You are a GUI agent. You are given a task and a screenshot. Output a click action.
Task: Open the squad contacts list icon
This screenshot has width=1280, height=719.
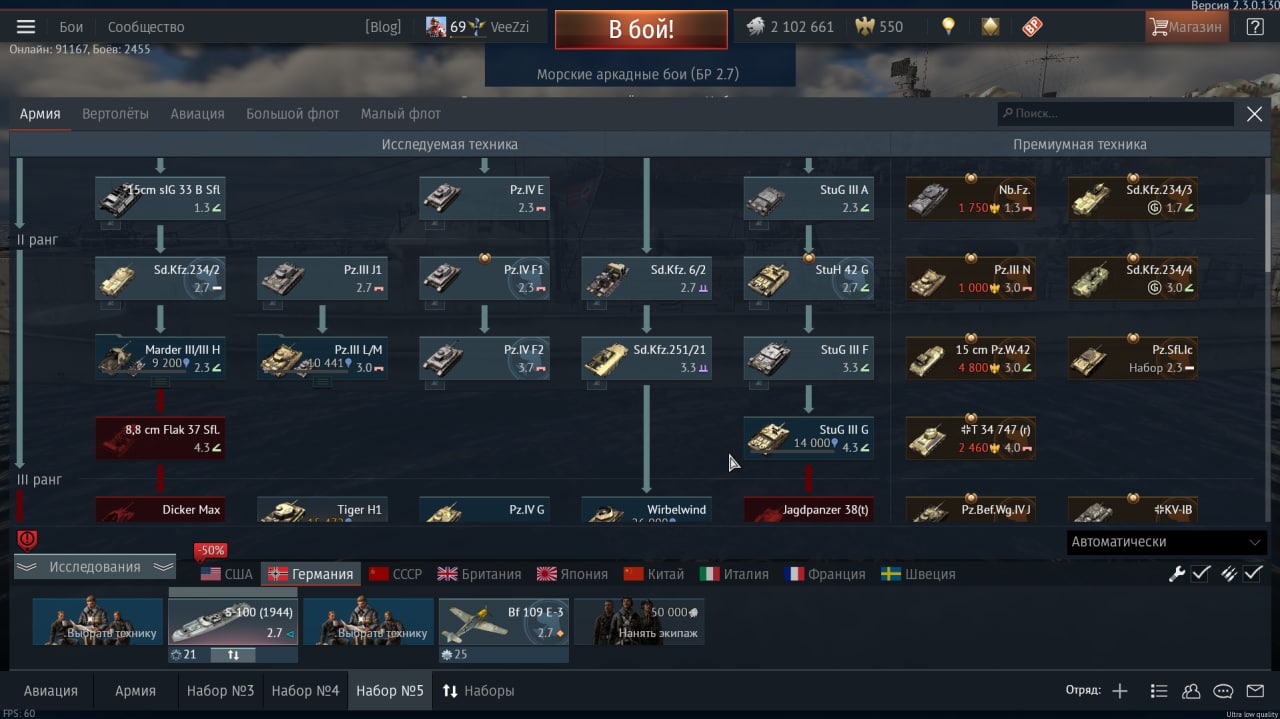click(1191, 691)
